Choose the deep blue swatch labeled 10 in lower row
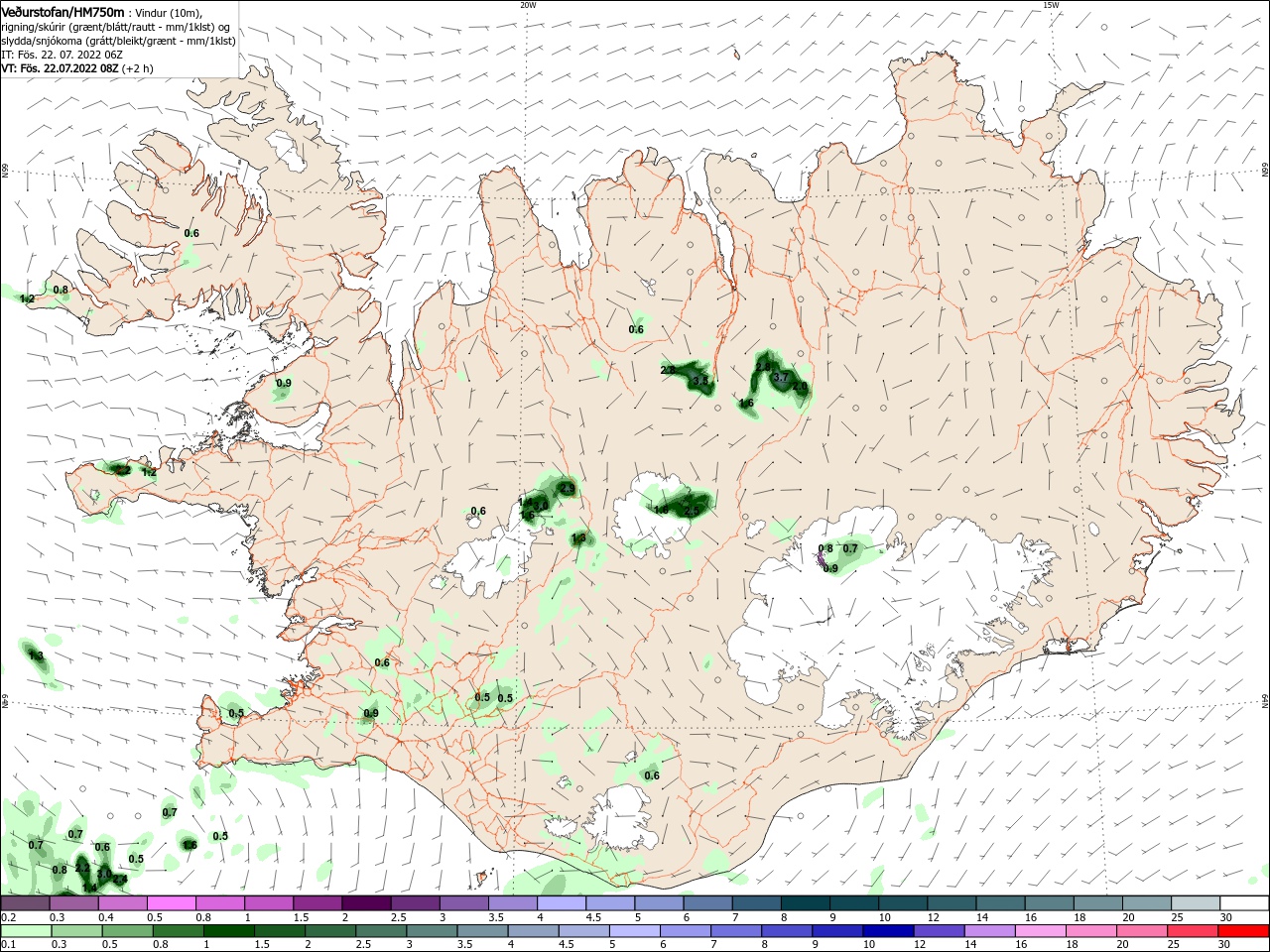Image resolution: width=1270 pixels, height=952 pixels. coord(888,932)
